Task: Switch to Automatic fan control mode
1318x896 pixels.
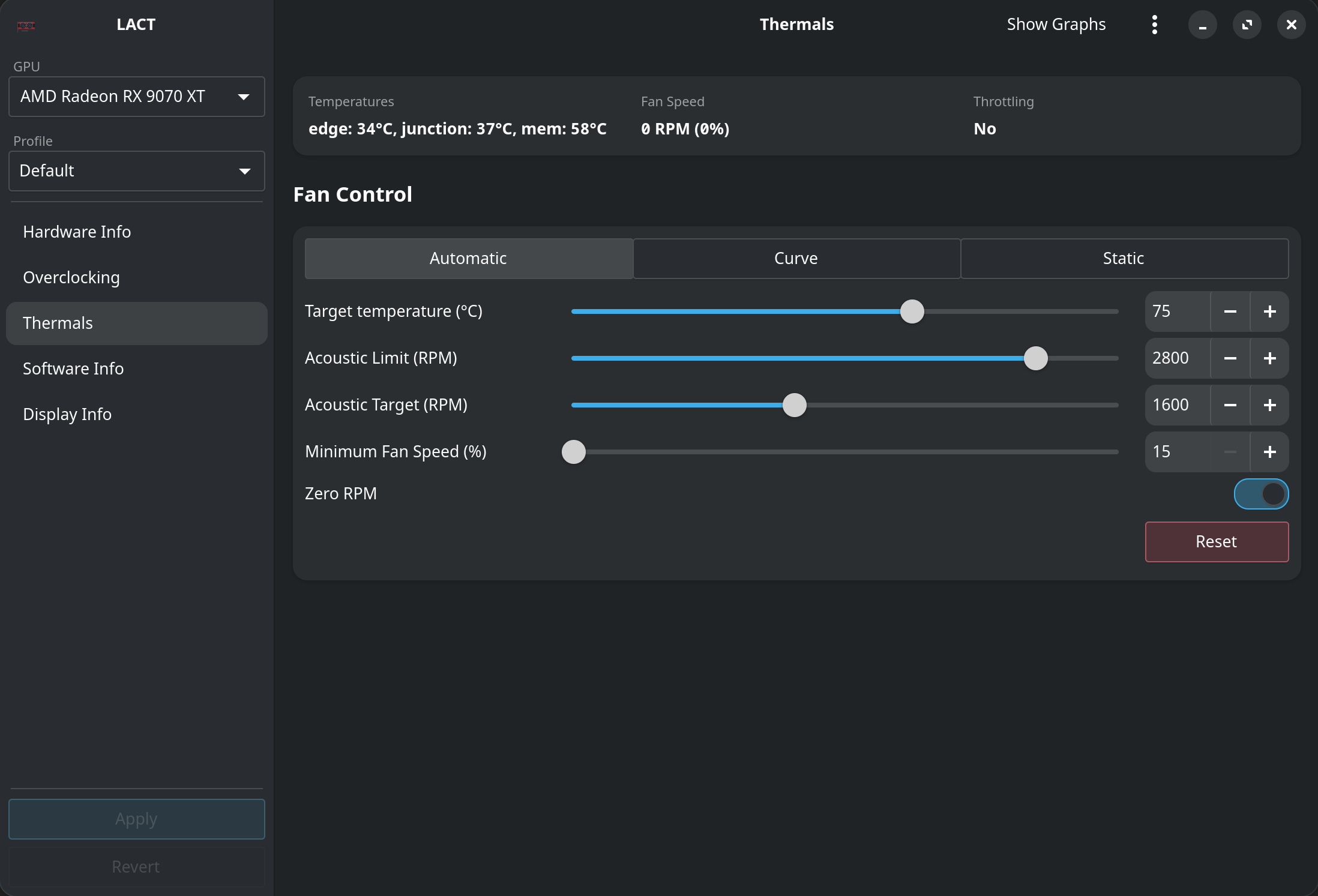Action: point(469,259)
